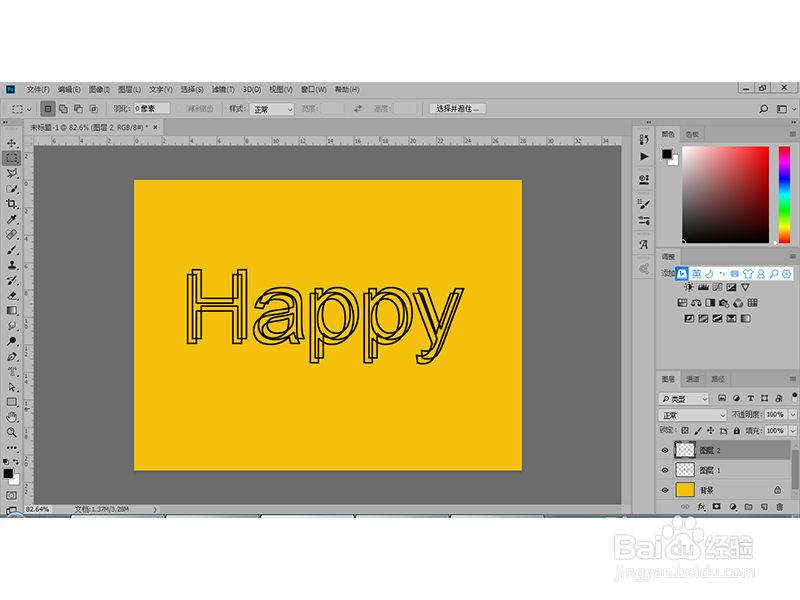Select the Brush tool in toolbar
This screenshot has width=800, height=600.
click(x=11, y=250)
